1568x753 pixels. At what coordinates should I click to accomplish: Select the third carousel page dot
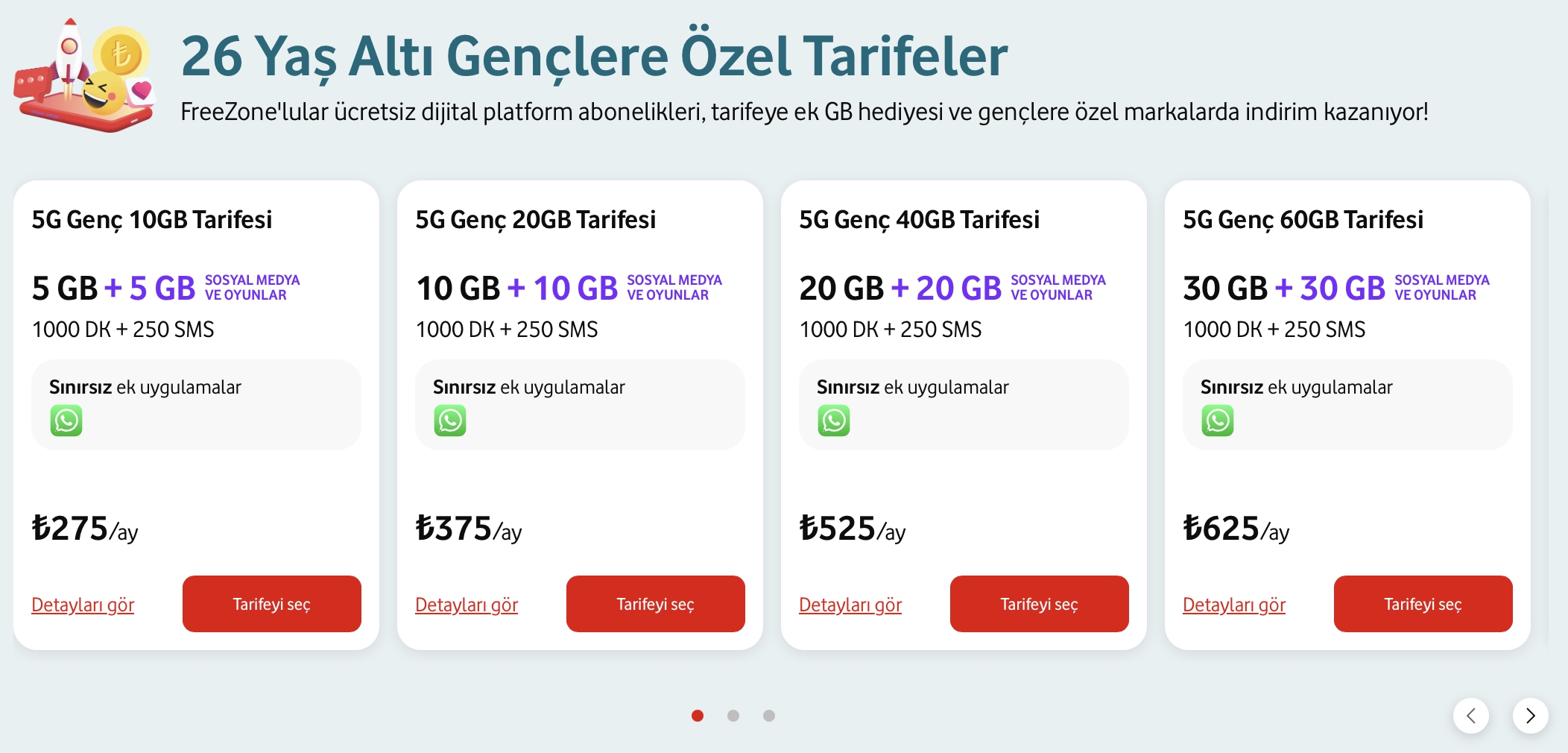(769, 716)
